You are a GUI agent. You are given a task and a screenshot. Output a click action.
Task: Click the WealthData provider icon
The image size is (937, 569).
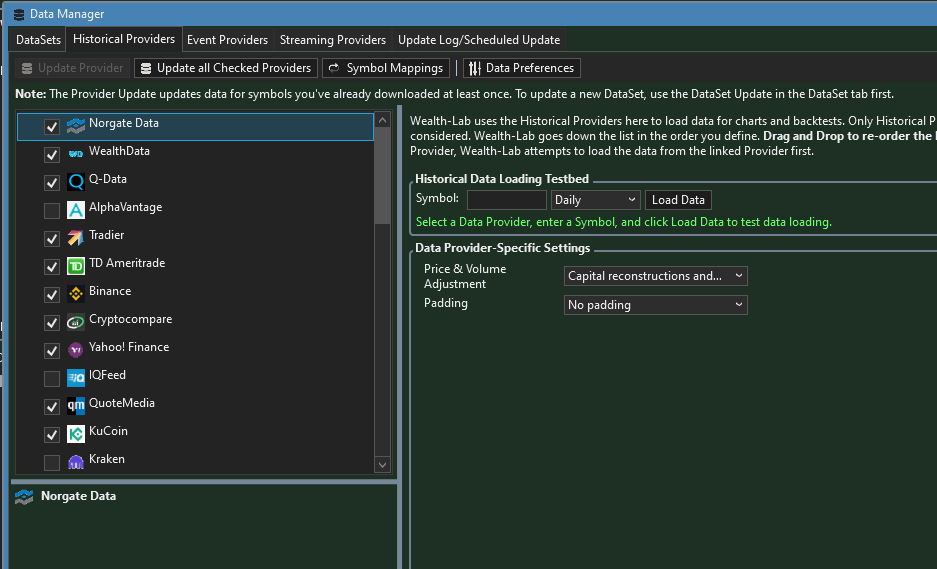click(x=76, y=154)
